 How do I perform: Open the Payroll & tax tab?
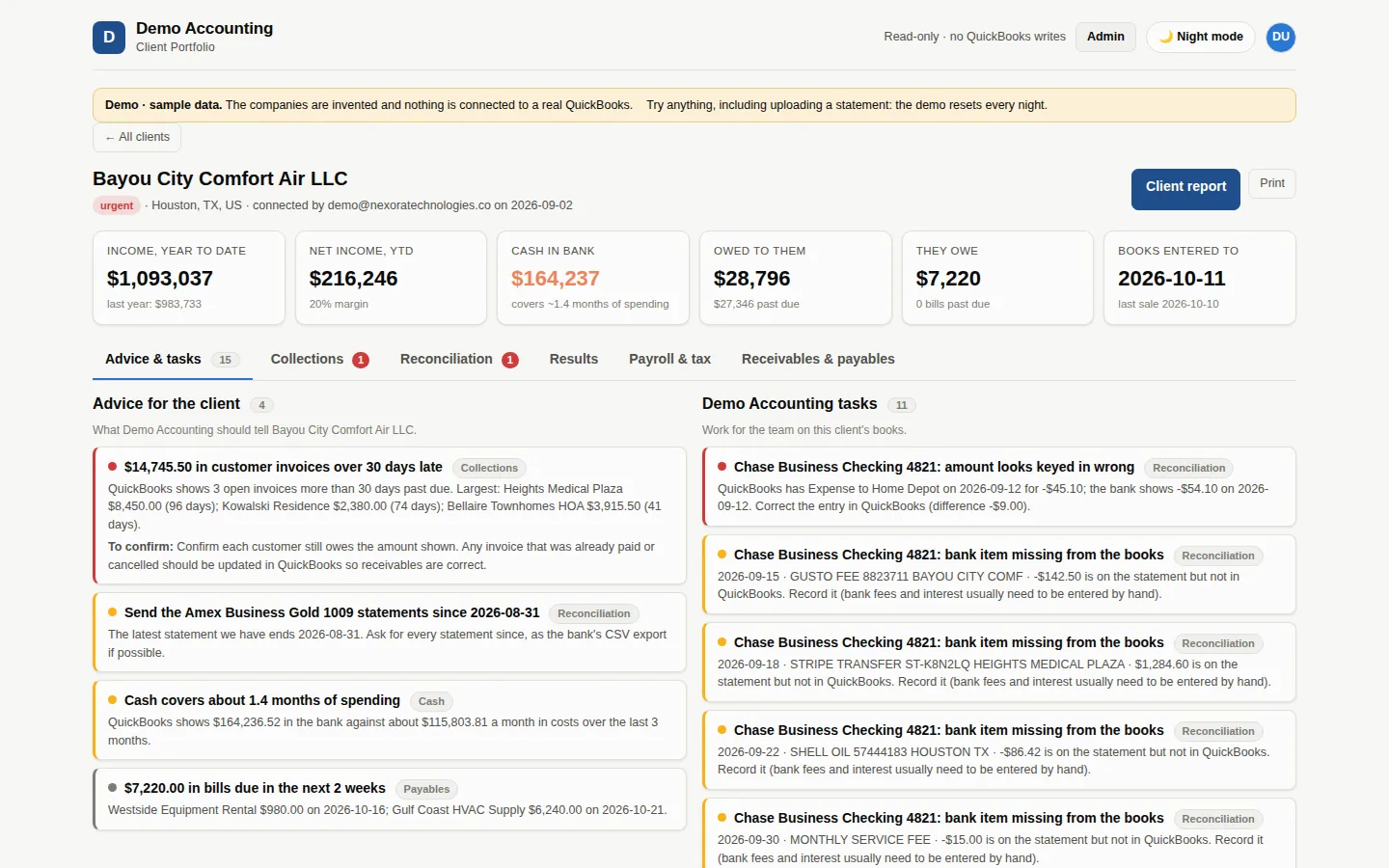point(669,359)
